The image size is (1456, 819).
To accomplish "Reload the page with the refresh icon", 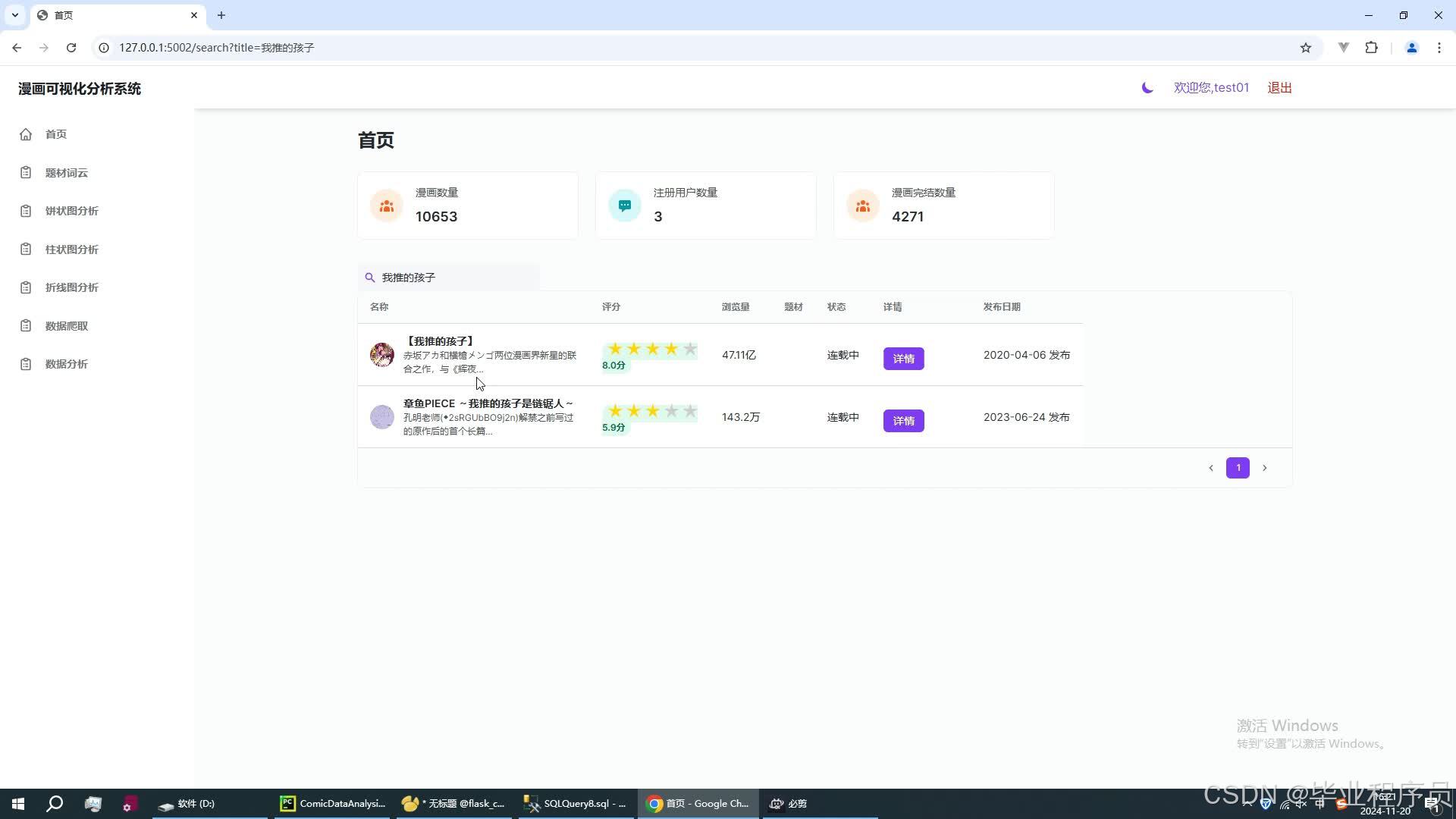I will click(71, 48).
